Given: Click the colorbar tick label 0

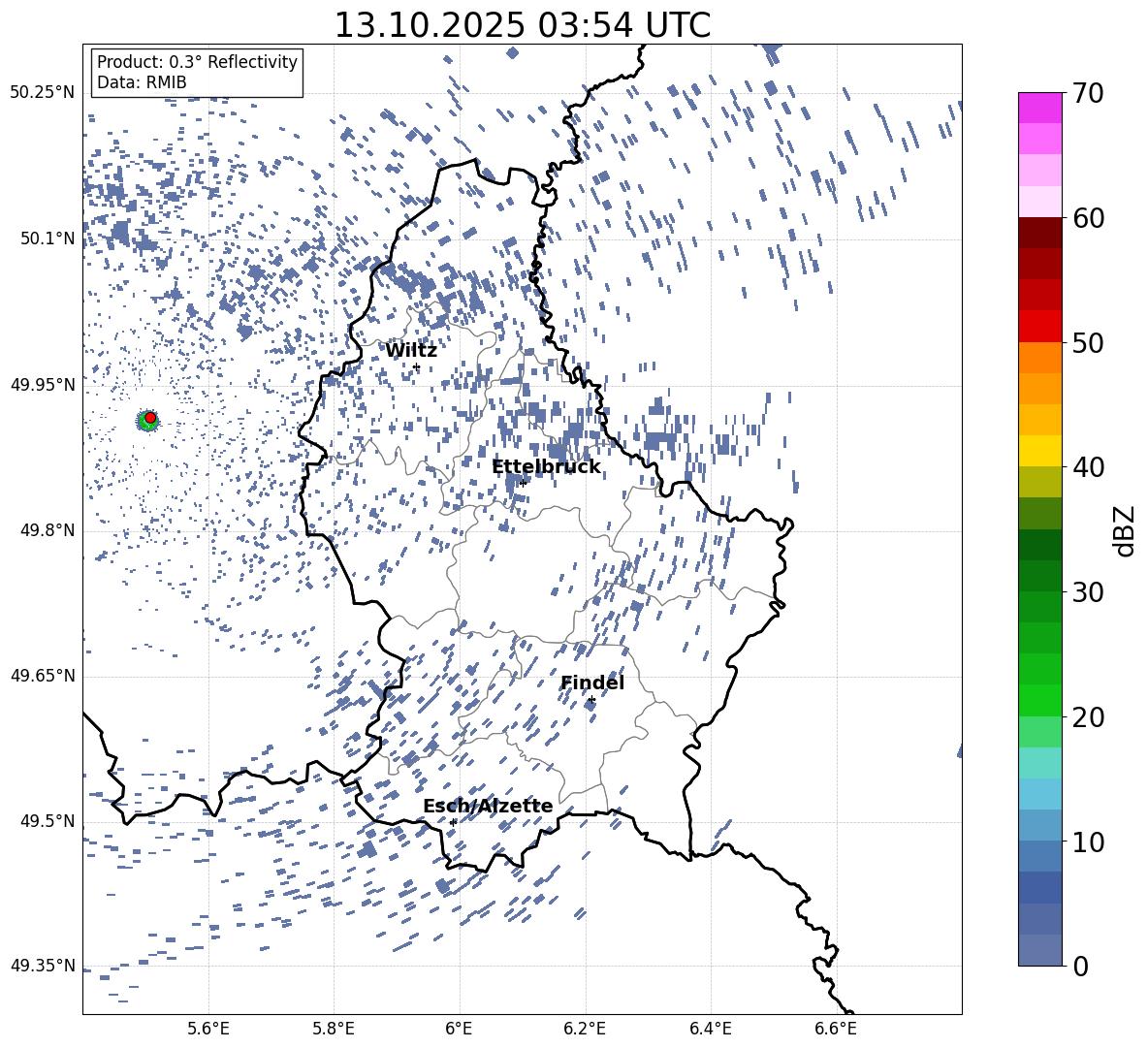Looking at the screenshot, I should tap(1079, 966).
